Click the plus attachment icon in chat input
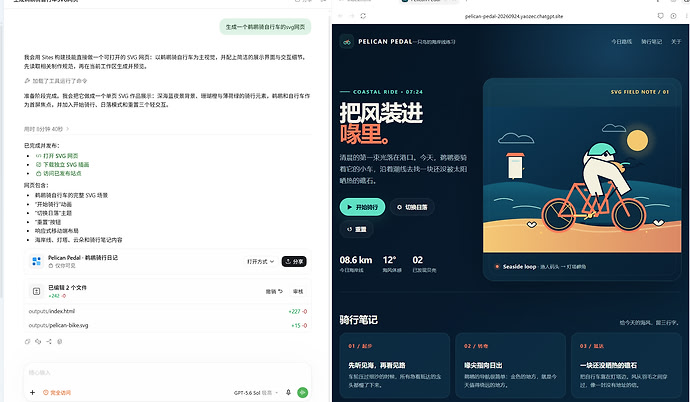 [x=32, y=392]
